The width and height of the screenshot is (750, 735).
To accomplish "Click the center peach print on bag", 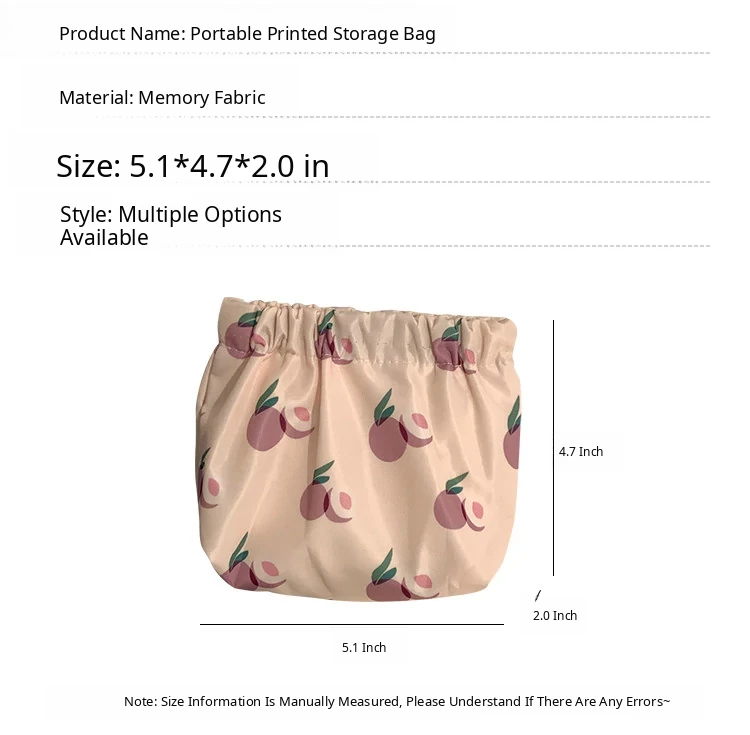I will coord(400,427).
